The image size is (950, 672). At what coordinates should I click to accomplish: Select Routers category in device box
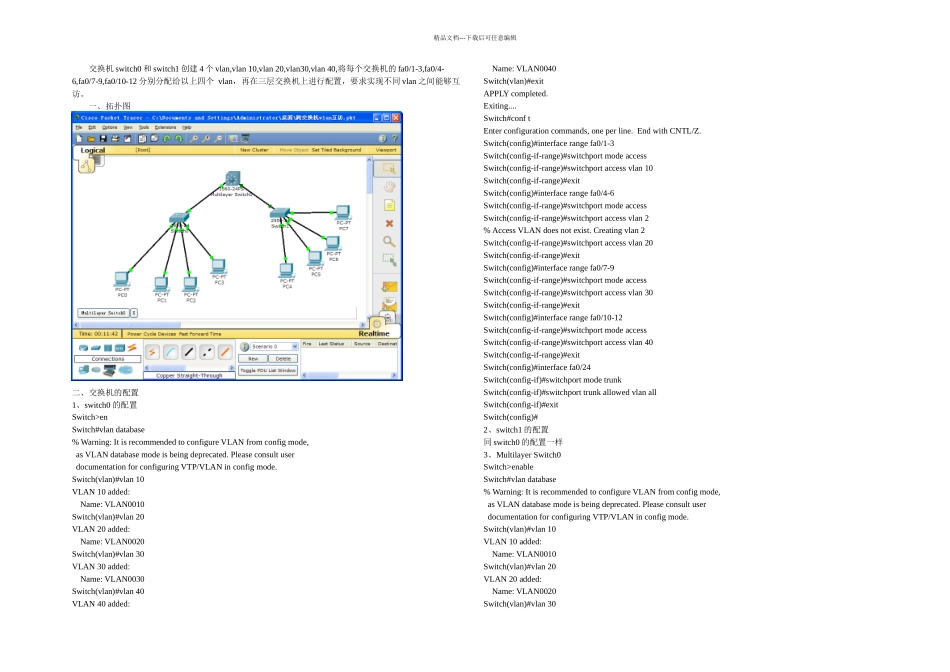coord(83,348)
